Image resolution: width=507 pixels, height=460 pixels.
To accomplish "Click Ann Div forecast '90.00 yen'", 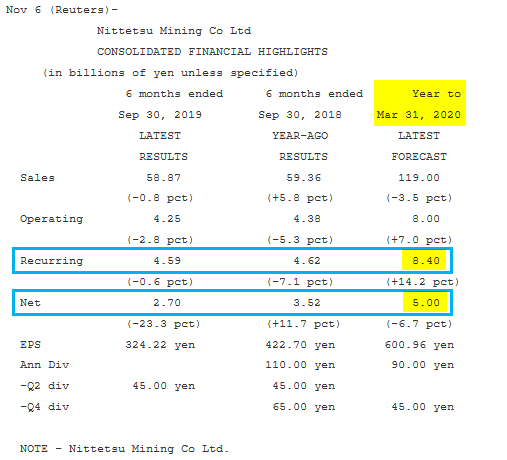I will click(423, 365).
